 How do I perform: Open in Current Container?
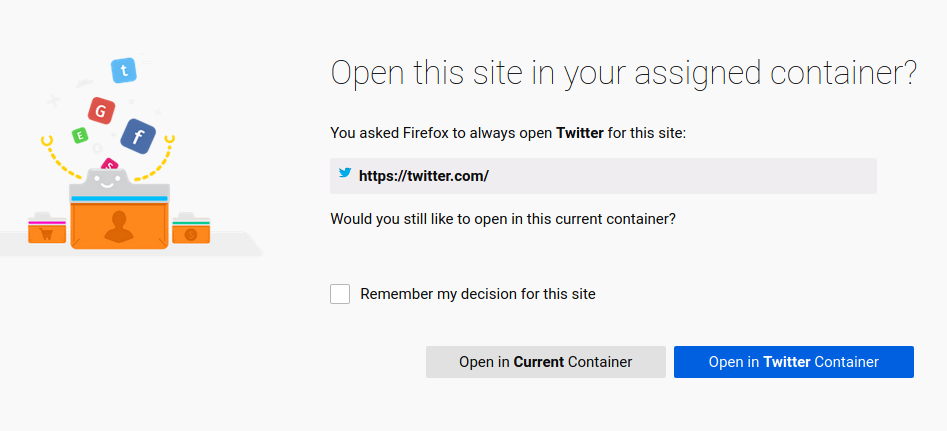(545, 362)
